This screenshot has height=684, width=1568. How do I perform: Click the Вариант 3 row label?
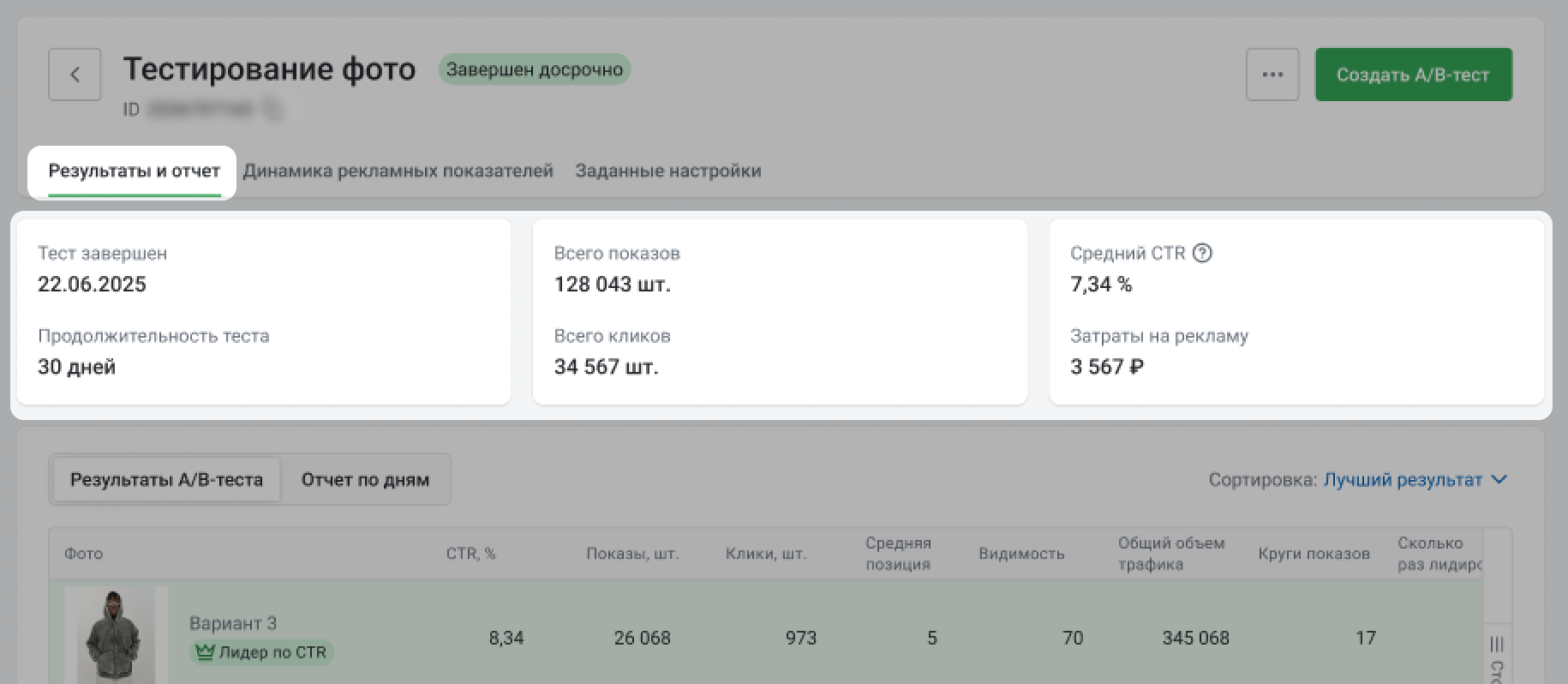click(233, 623)
